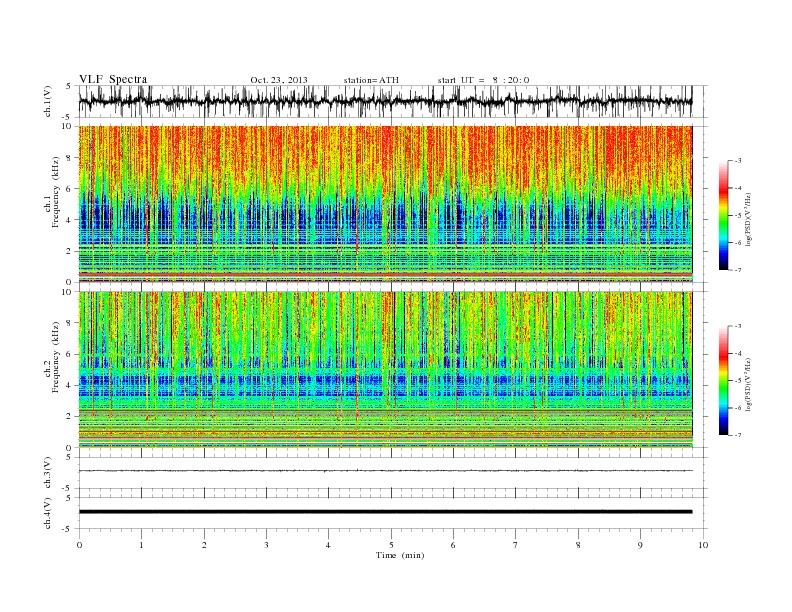This screenshot has height=612, width=792.
Task: Click the time axis tick label '10'
Action: point(703,545)
